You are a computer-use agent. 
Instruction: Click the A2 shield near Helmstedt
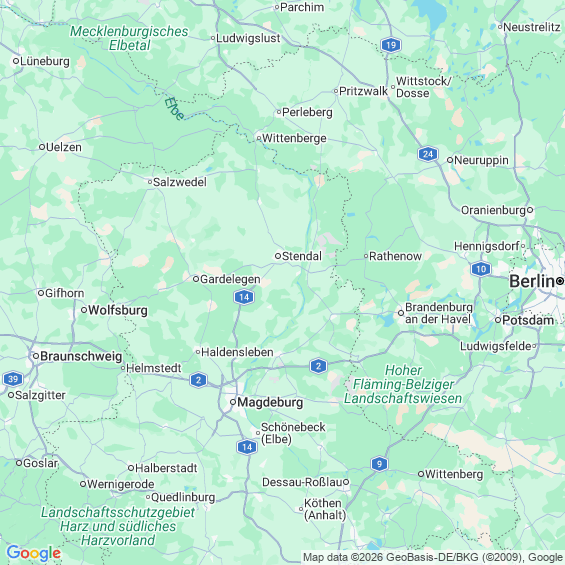point(198,380)
